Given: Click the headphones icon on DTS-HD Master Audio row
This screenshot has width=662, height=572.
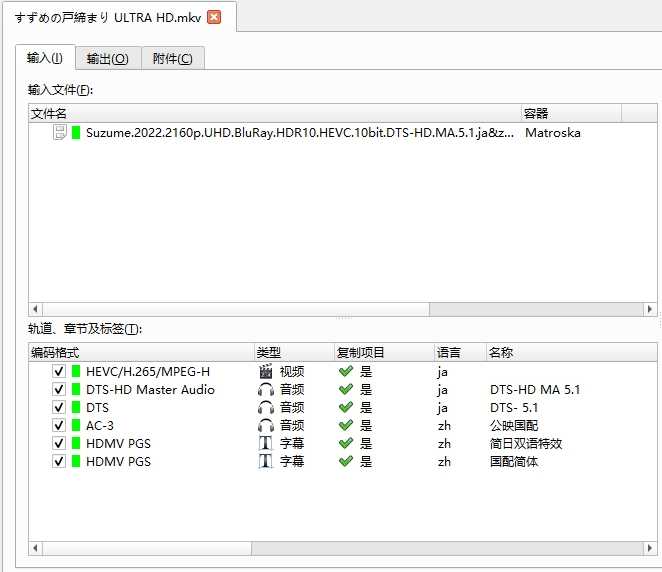Looking at the screenshot, I should (266, 389).
